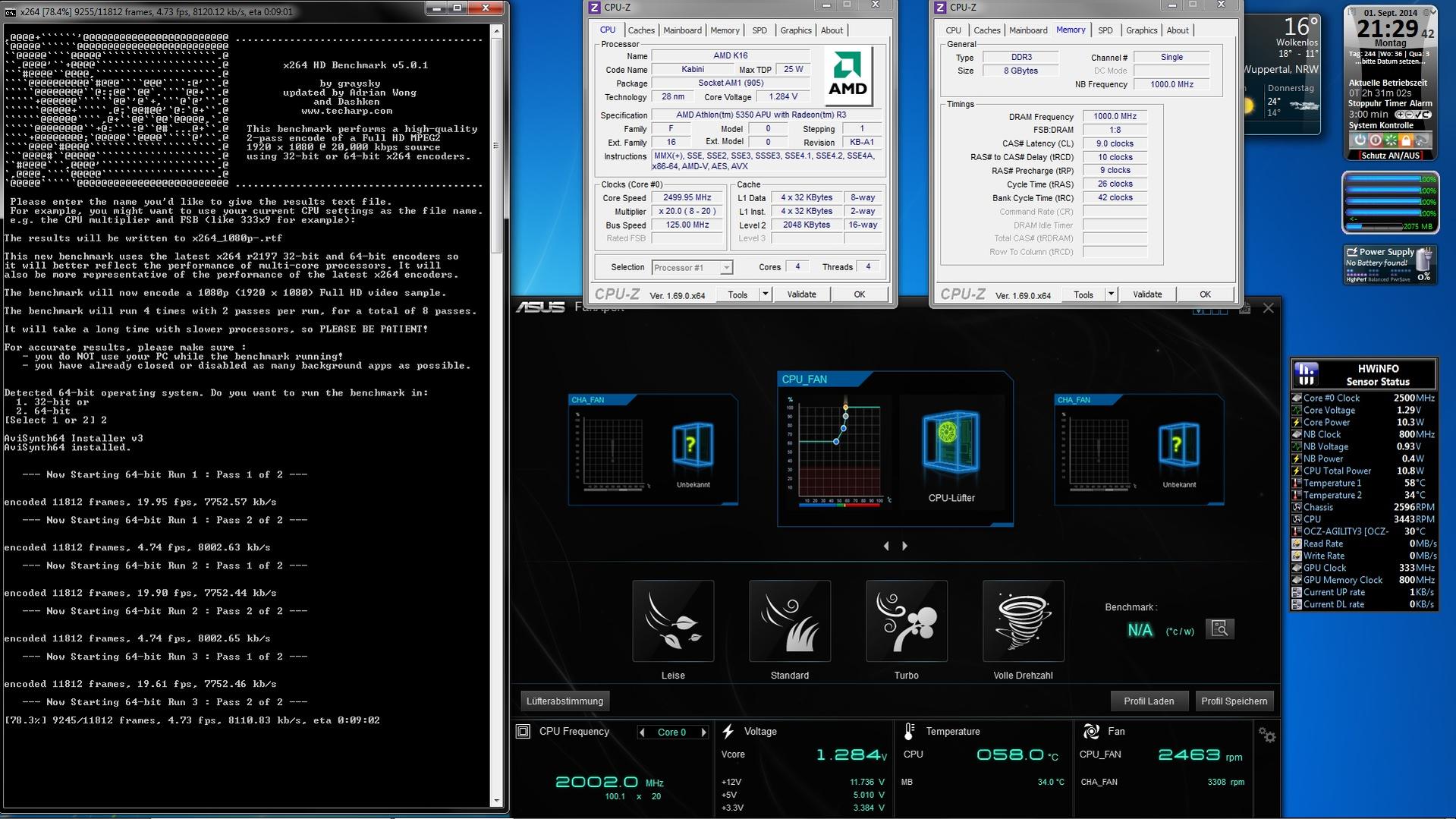Click the green standby icon under System Kontrolle
This screenshot has width=1456, height=819.
coord(1391,140)
